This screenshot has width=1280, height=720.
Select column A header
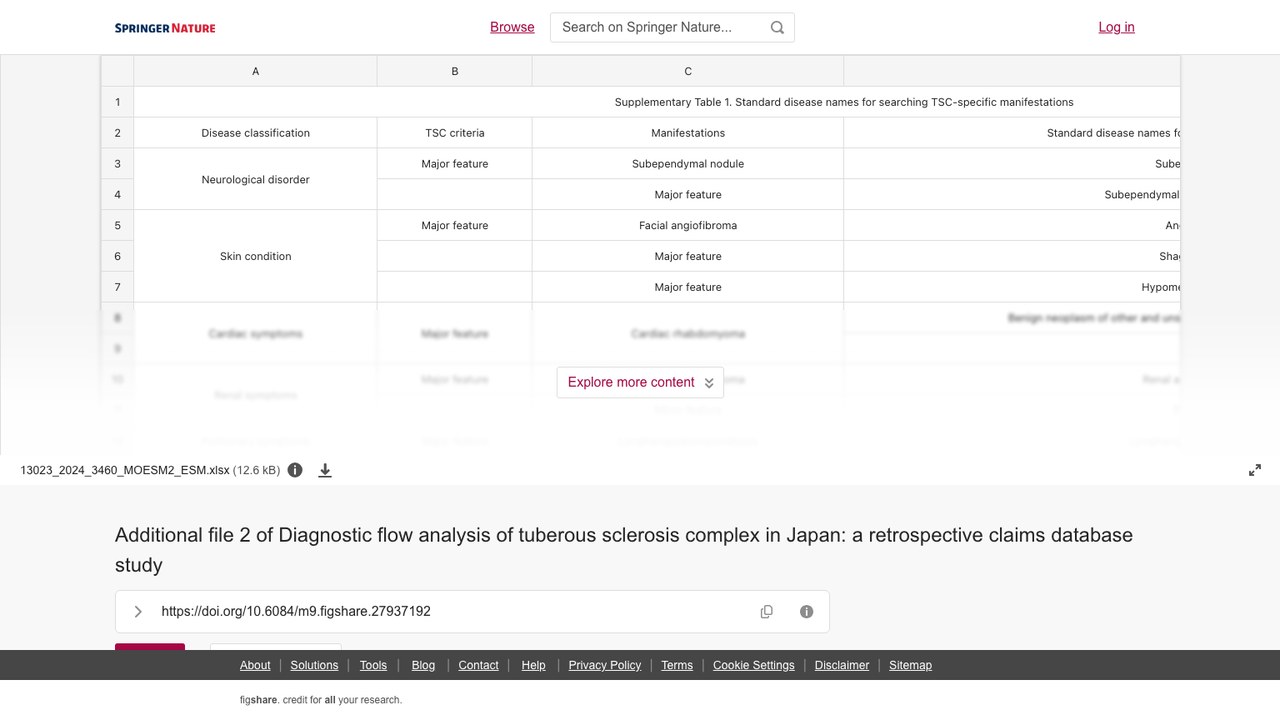(255, 71)
